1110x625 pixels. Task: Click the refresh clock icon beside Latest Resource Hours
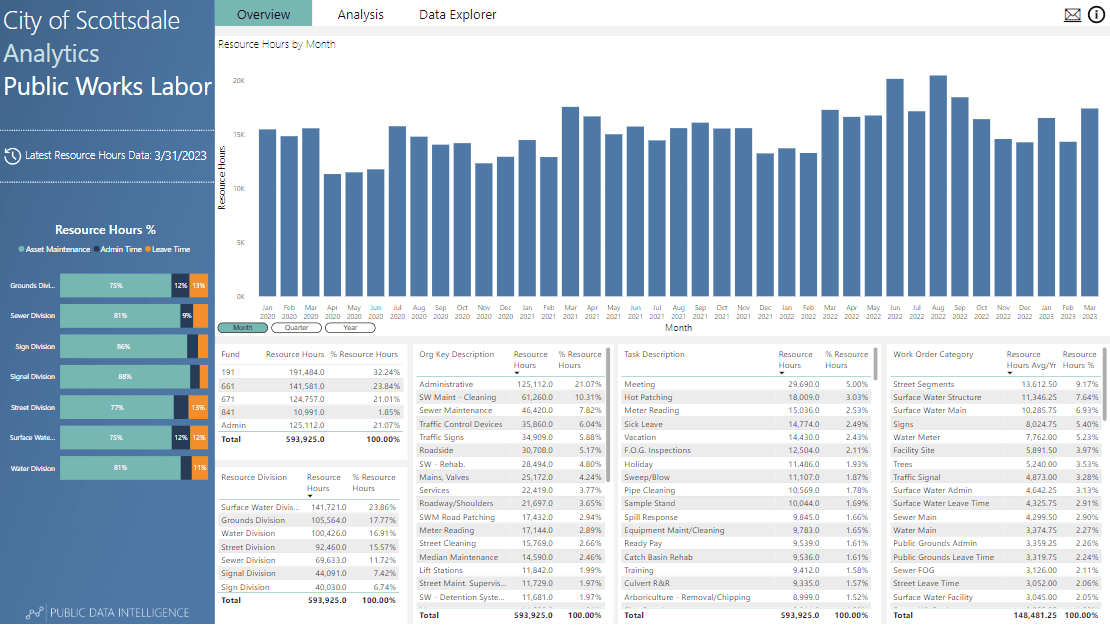pyautogui.click(x=12, y=156)
